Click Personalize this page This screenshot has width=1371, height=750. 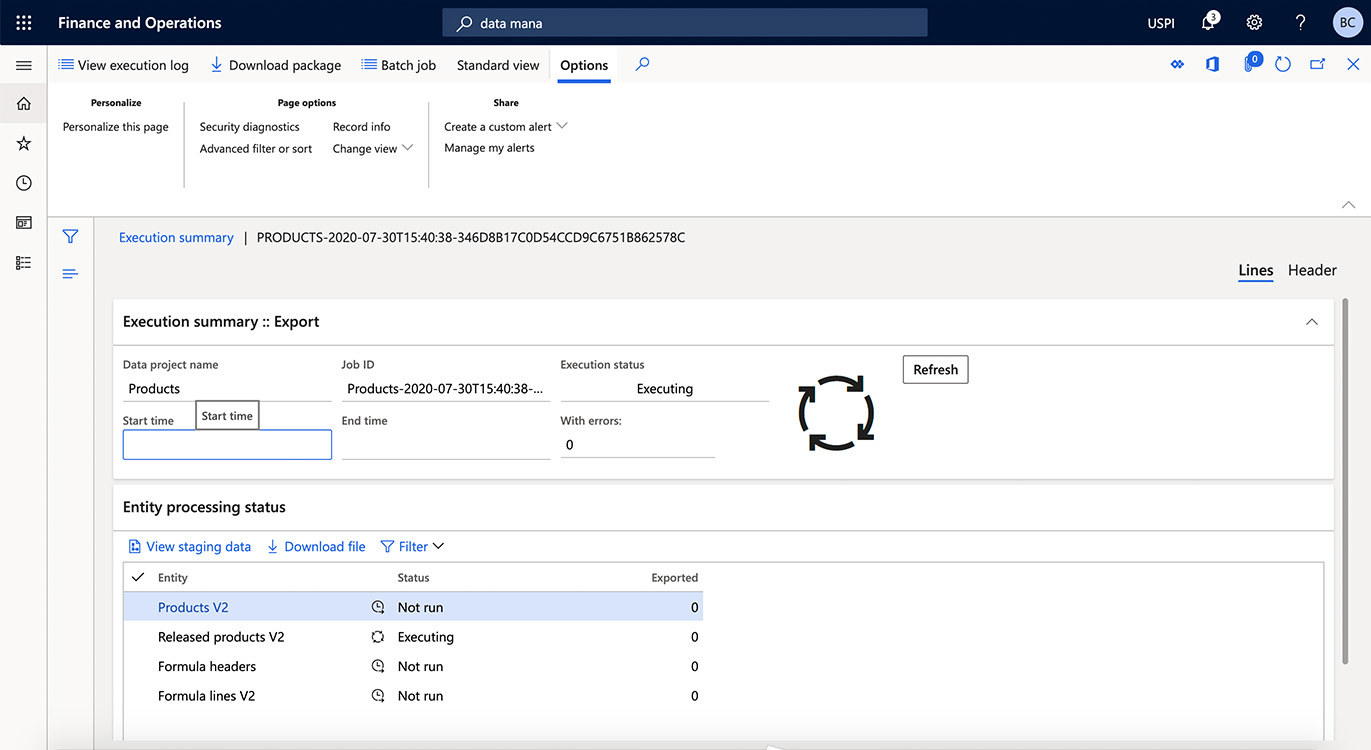(x=116, y=127)
